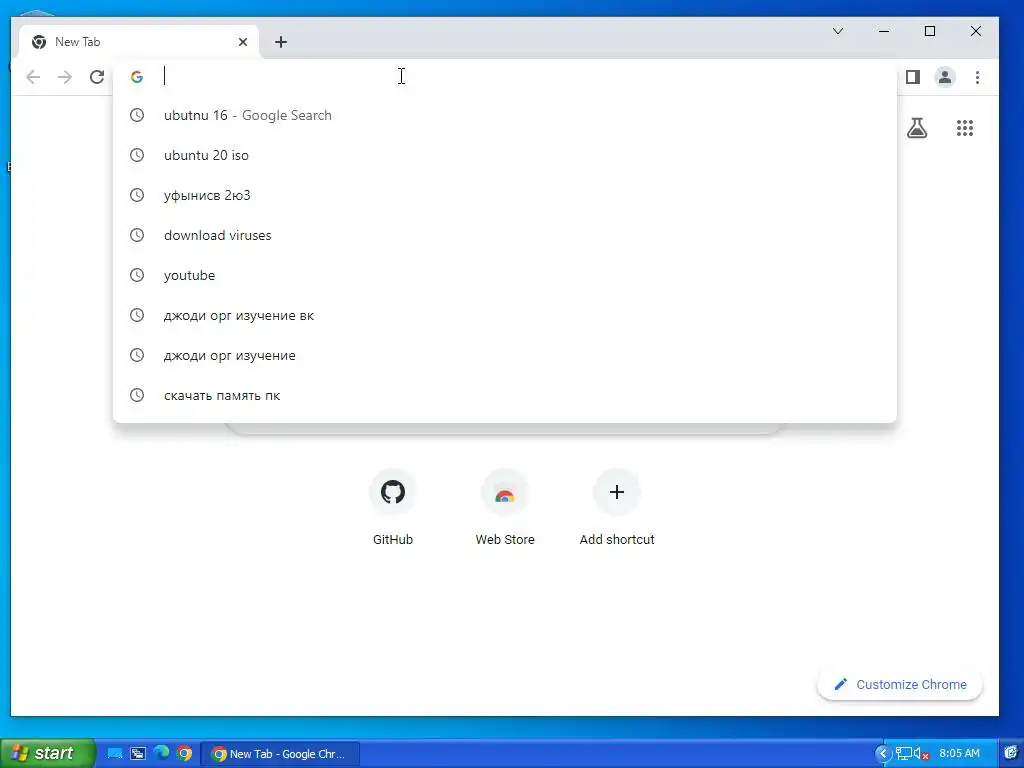Go back with the back arrow
Screen dimensions: 1024x768
(x=33, y=77)
